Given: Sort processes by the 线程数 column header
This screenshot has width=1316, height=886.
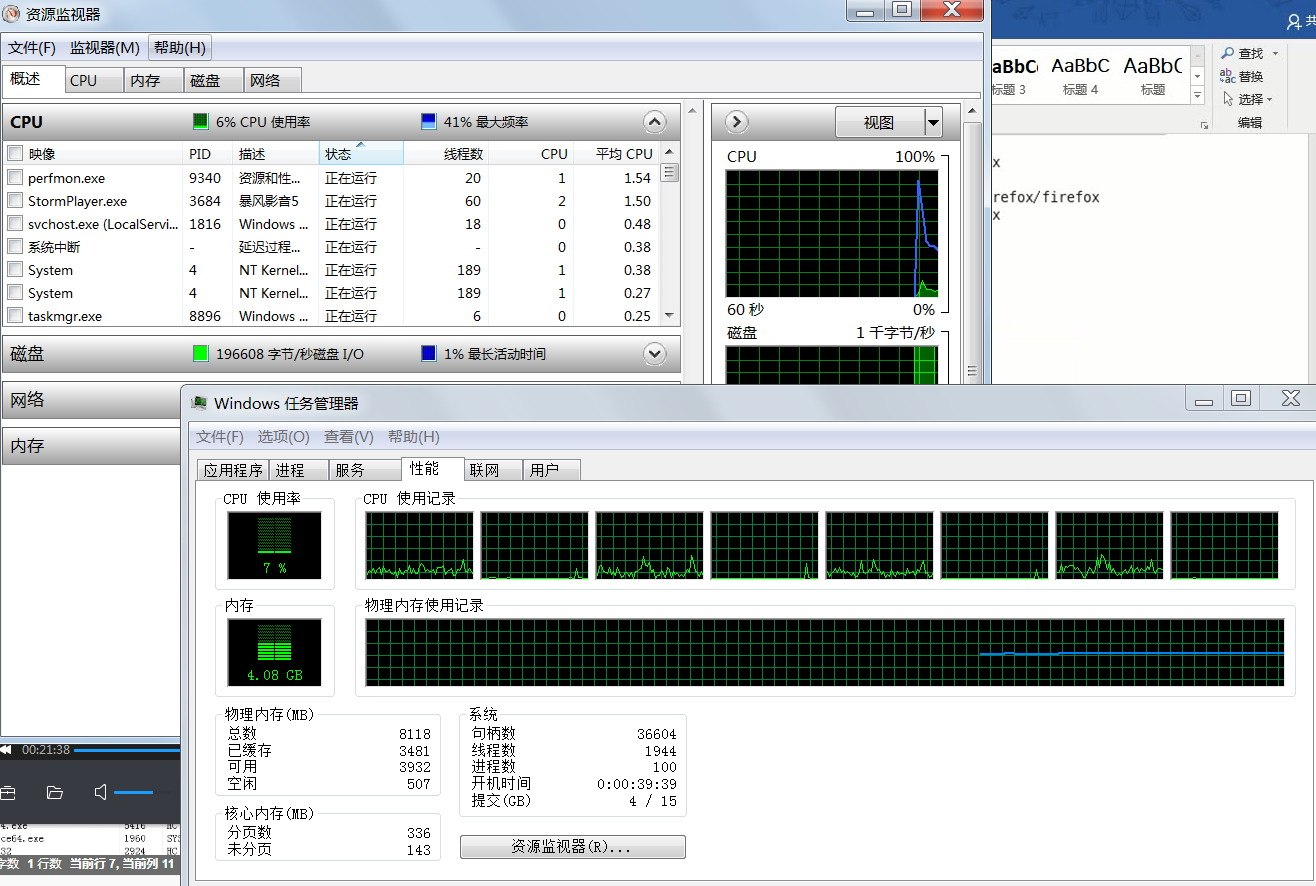Looking at the screenshot, I should (x=446, y=154).
